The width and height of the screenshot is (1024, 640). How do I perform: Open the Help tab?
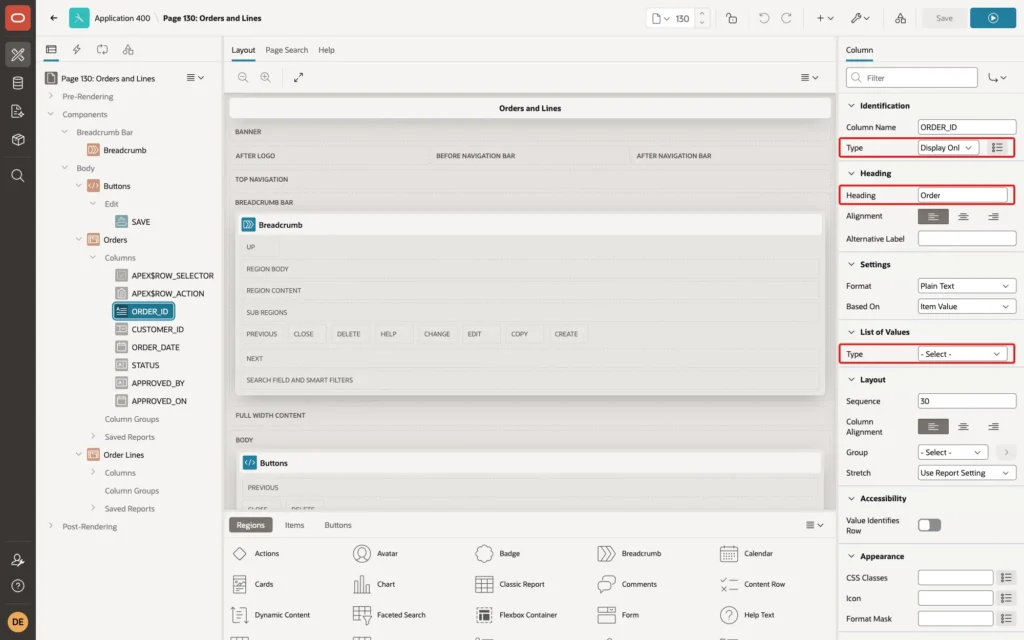[x=327, y=50]
